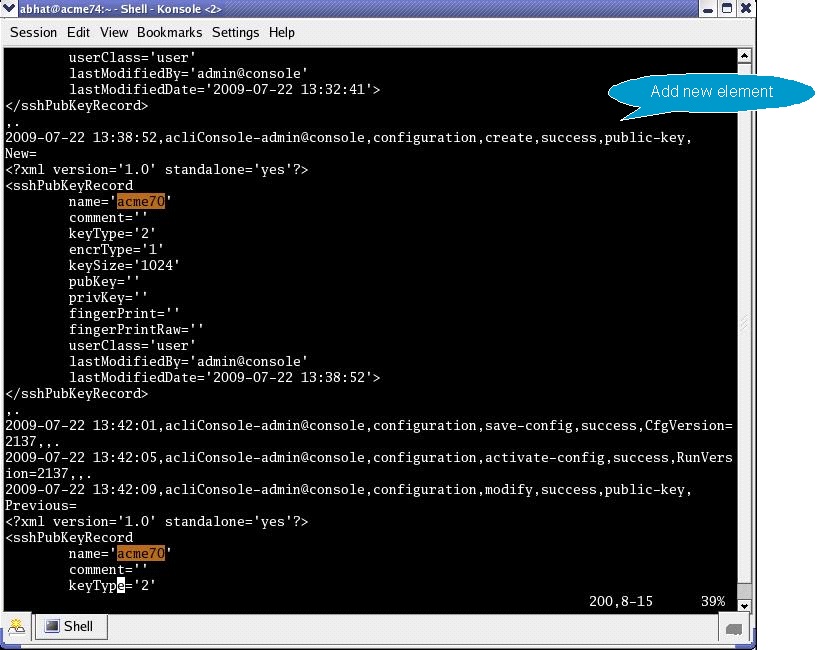818x650 pixels.
Task: Click the 'Previous=' line
Action: (x=41, y=505)
